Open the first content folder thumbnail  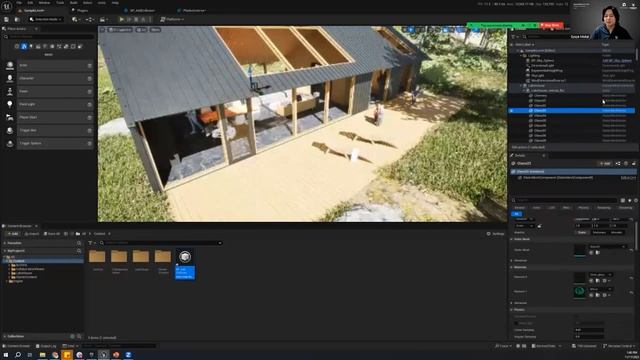(x=97, y=257)
